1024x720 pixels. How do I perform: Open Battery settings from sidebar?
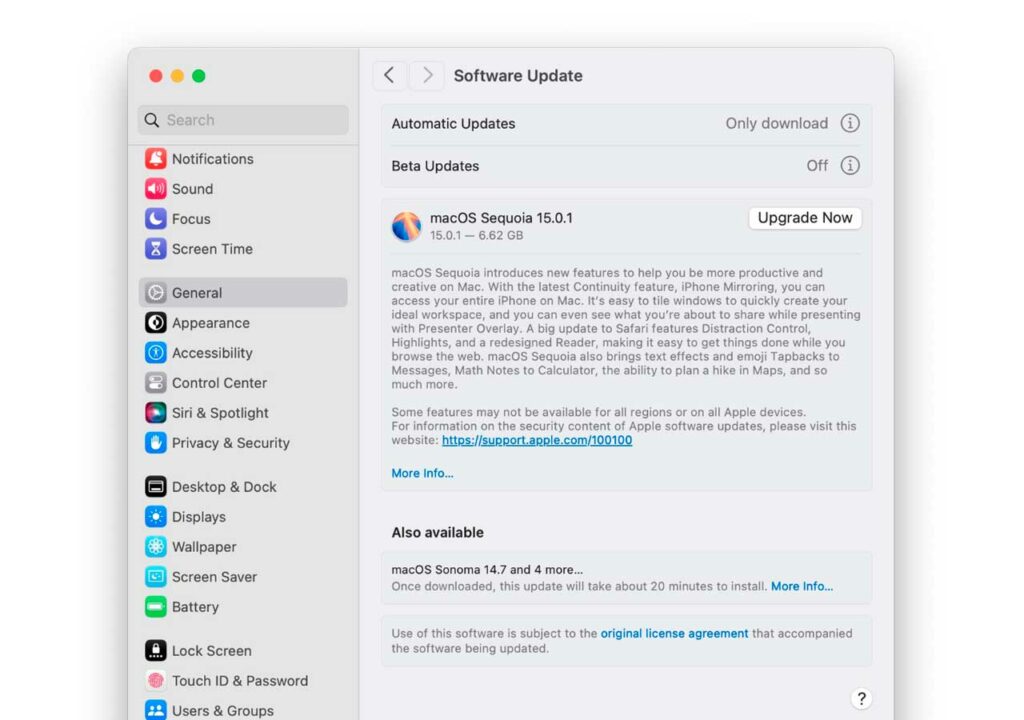(x=194, y=607)
